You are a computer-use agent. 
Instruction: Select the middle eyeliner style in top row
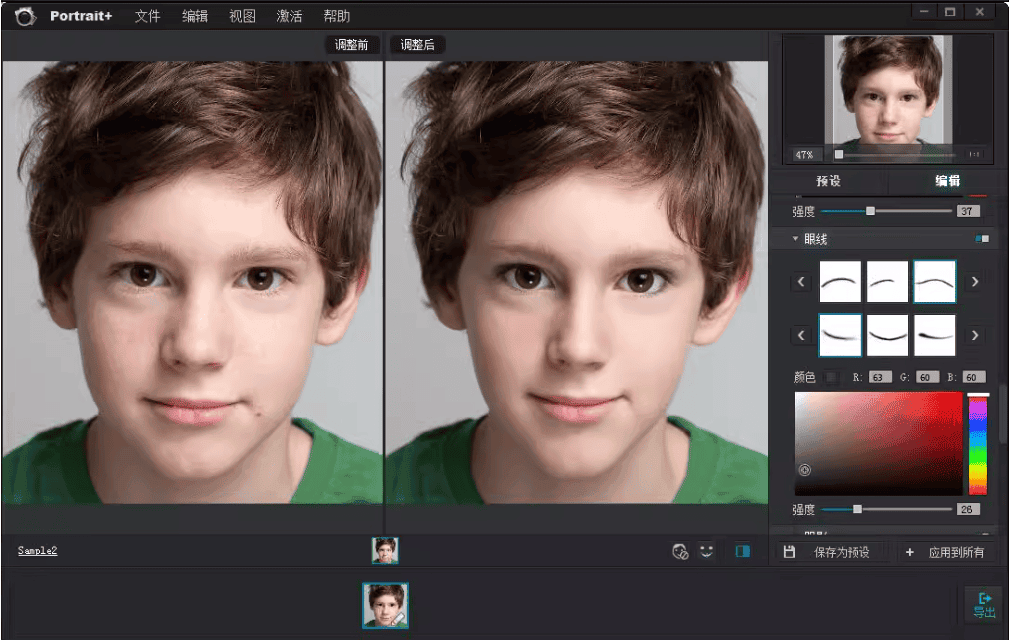tap(887, 282)
